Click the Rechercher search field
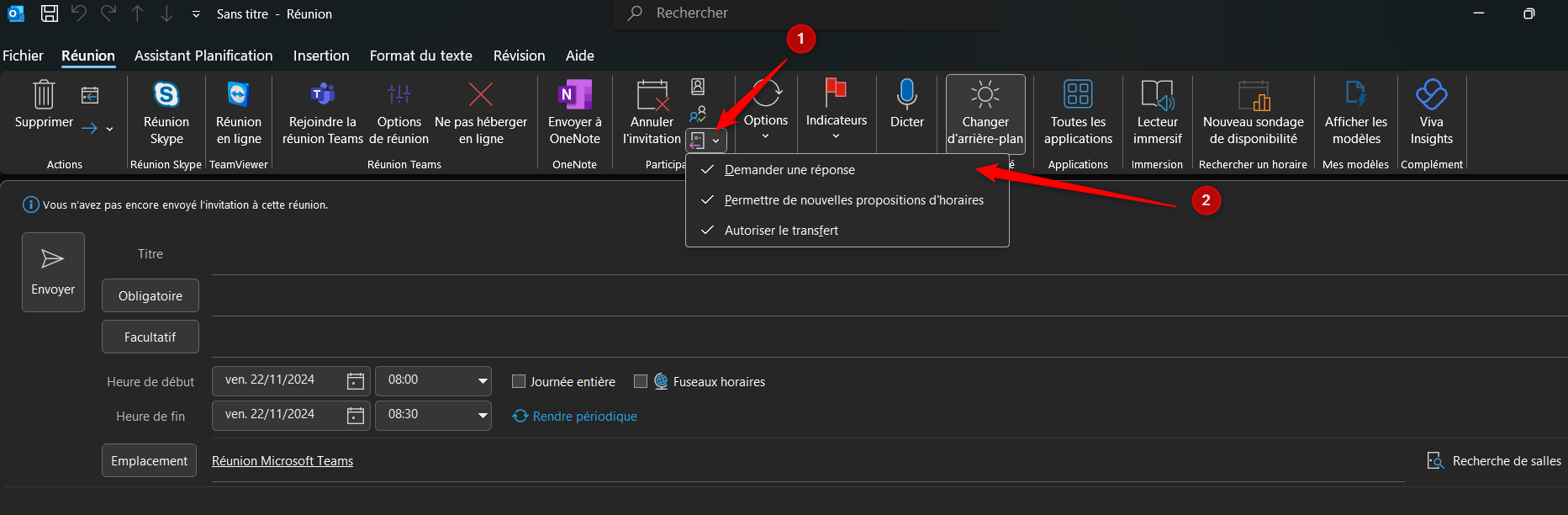1568x515 pixels. [x=807, y=13]
